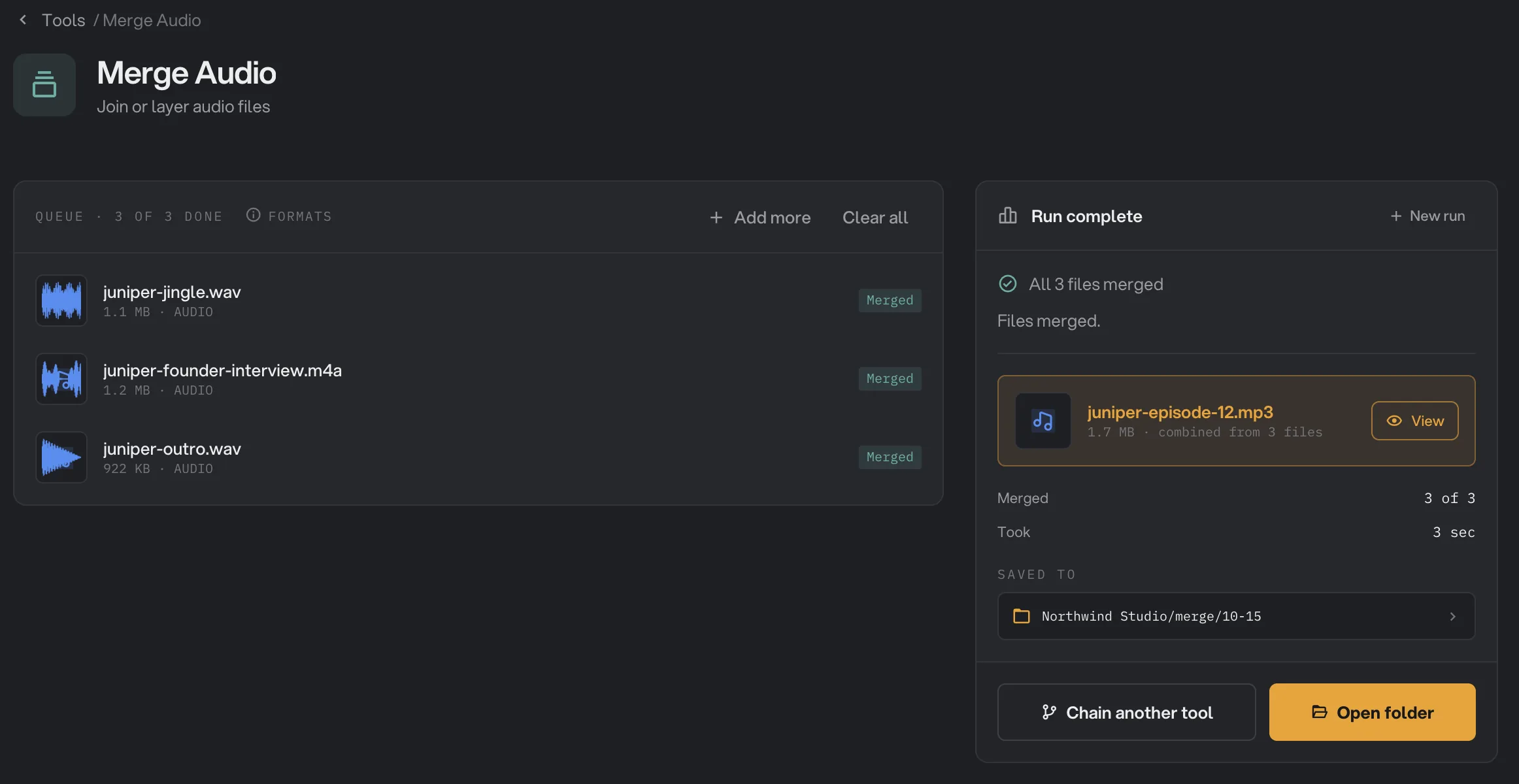
Task: View the merged juniper-episode-12.mp3 file
Action: pos(1414,421)
